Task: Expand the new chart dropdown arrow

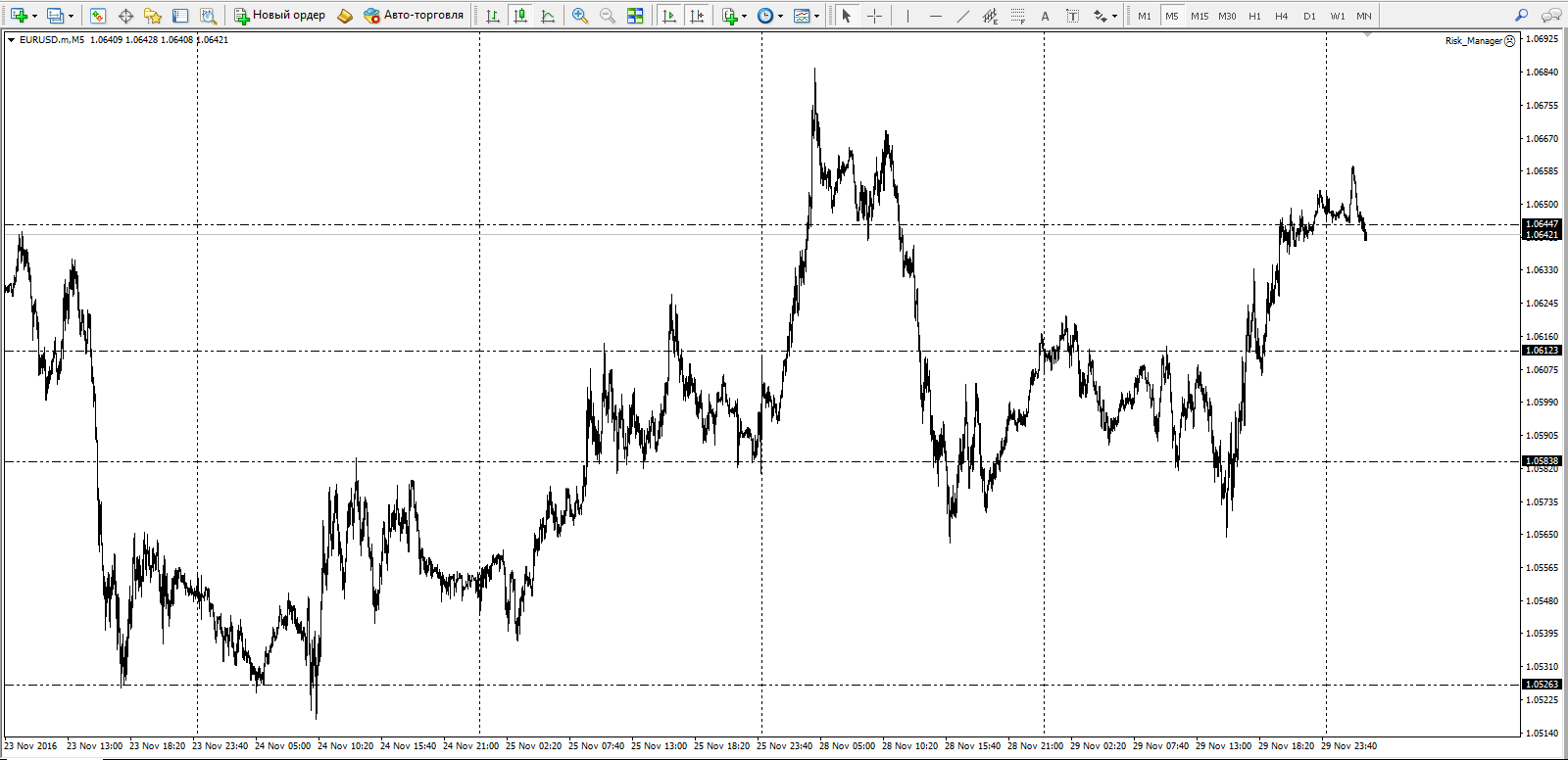Action: (34, 16)
